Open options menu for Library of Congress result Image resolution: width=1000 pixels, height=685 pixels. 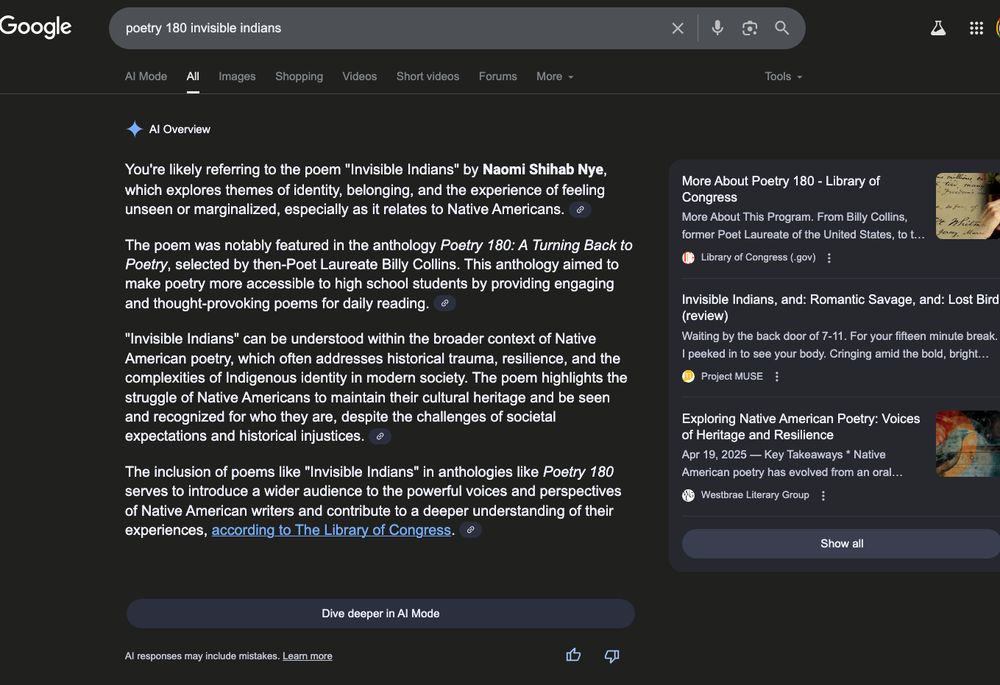[x=829, y=258]
